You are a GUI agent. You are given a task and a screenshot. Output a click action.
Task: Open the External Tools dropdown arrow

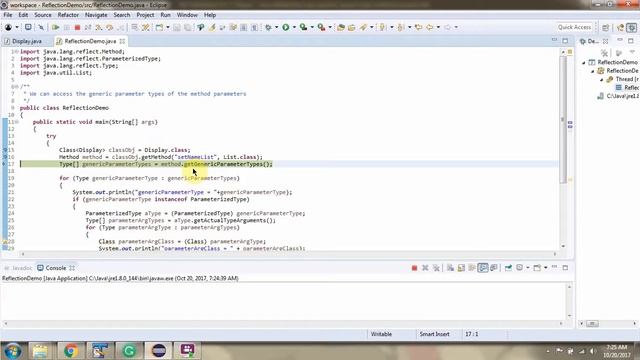[330, 27]
